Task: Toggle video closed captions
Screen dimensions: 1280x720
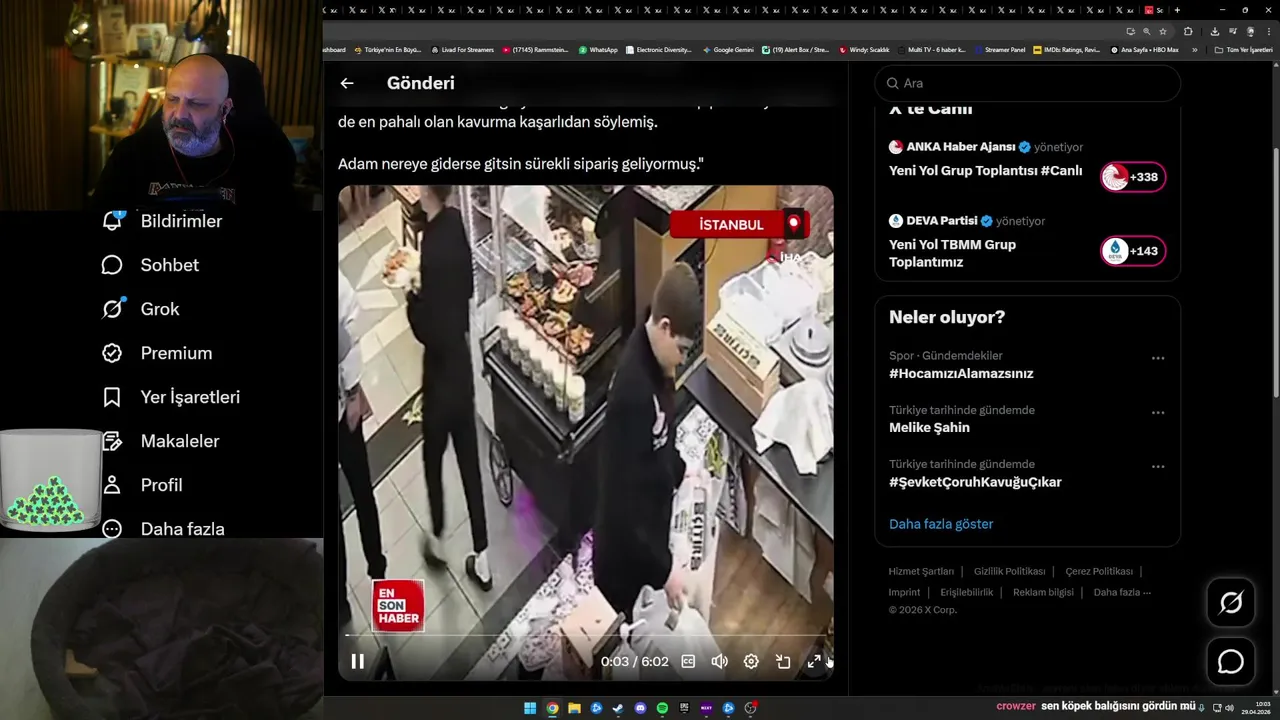Action: point(688,661)
